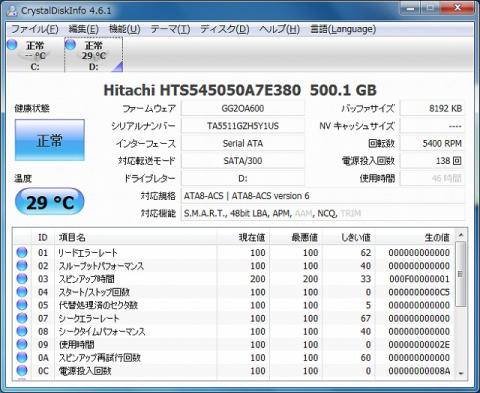Viewport: 480px width, 393px height.
Task: Click status orb for attribute 04 スタート/ストップ回数
Action: tap(22, 292)
